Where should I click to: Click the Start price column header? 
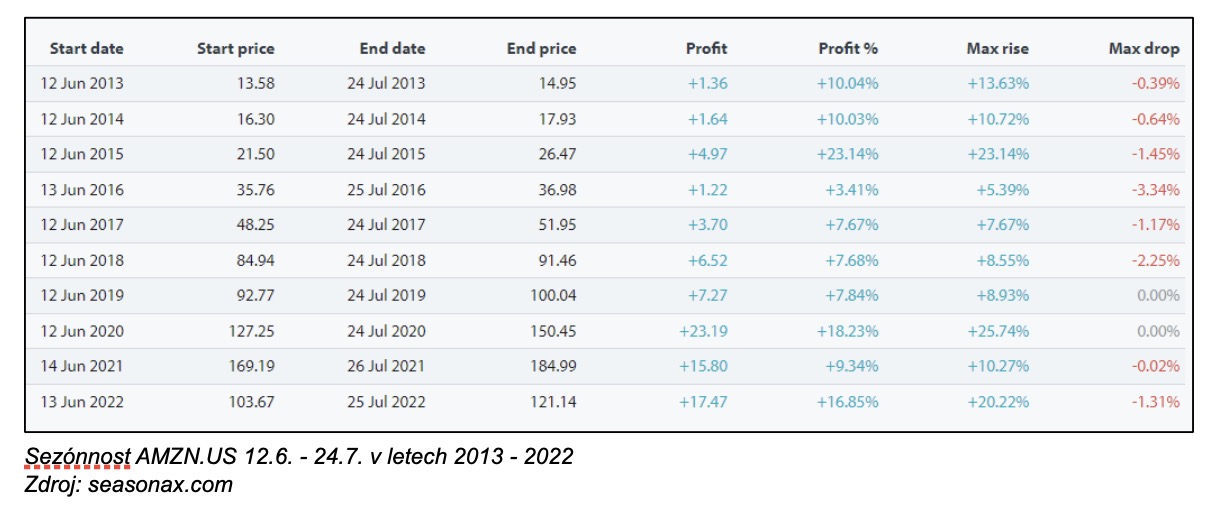click(235, 48)
